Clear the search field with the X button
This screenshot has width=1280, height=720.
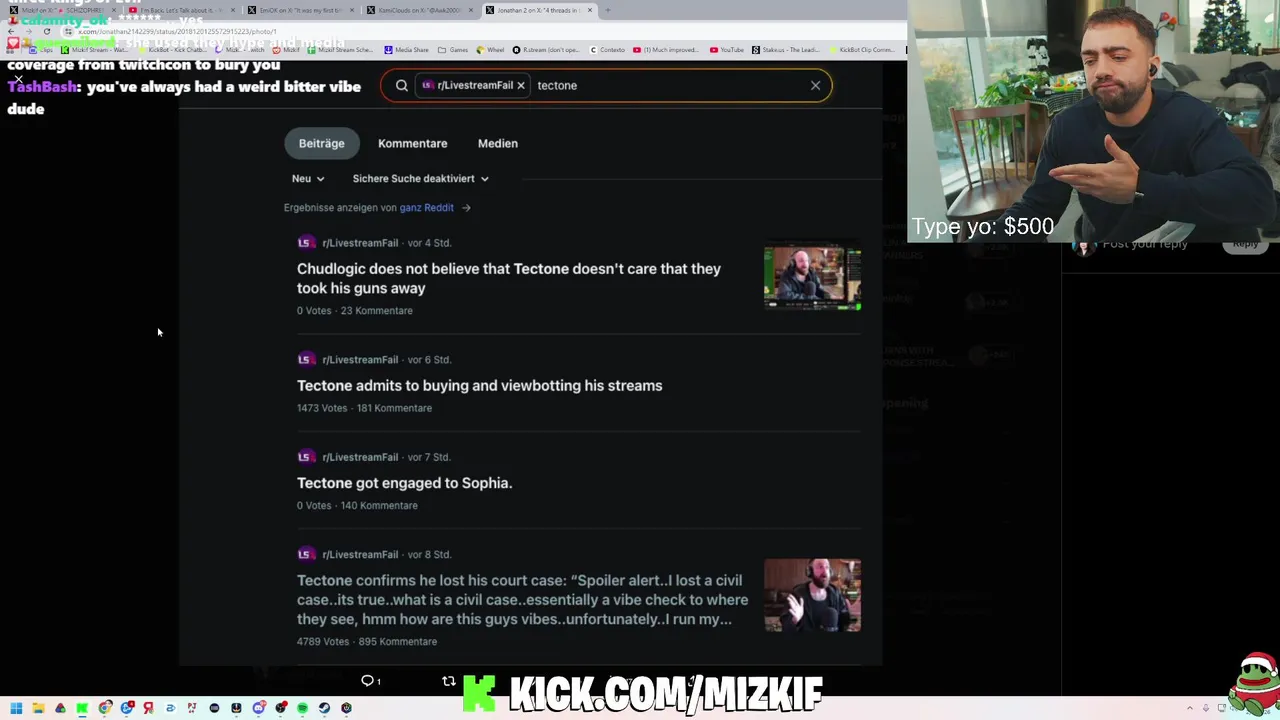[x=816, y=86]
